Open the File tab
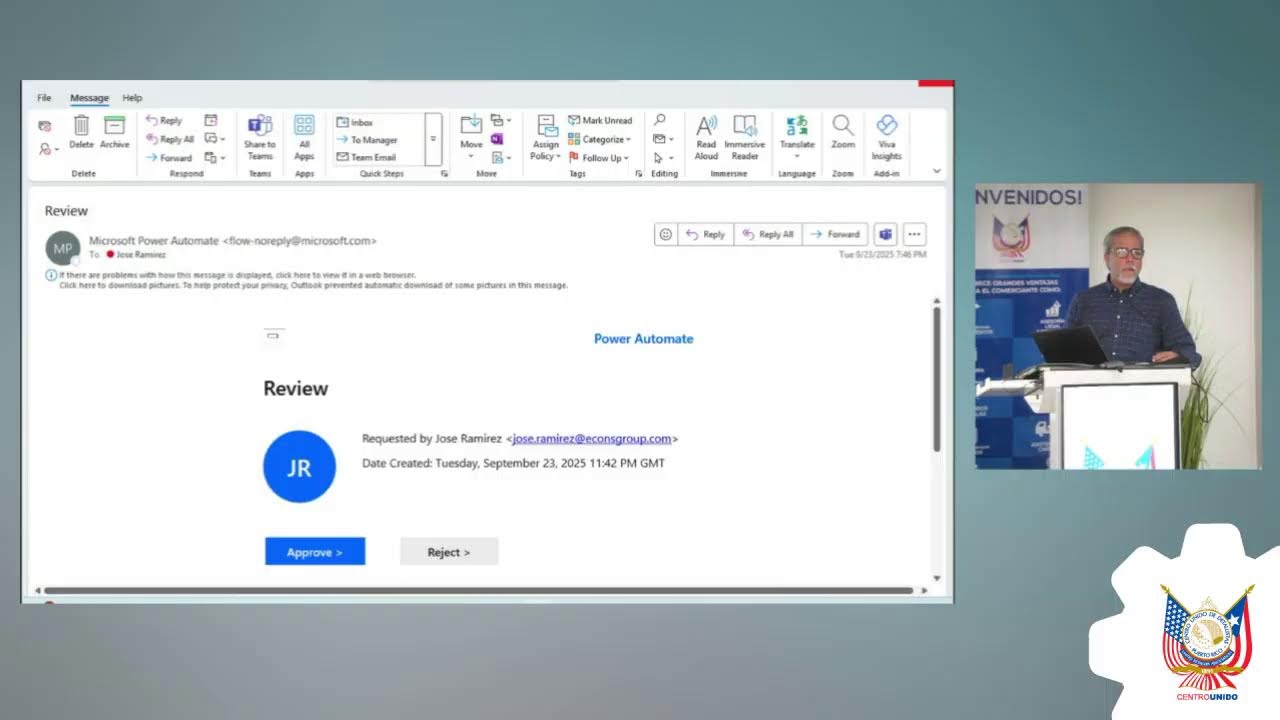The image size is (1280, 720). [x=44, y=98]
